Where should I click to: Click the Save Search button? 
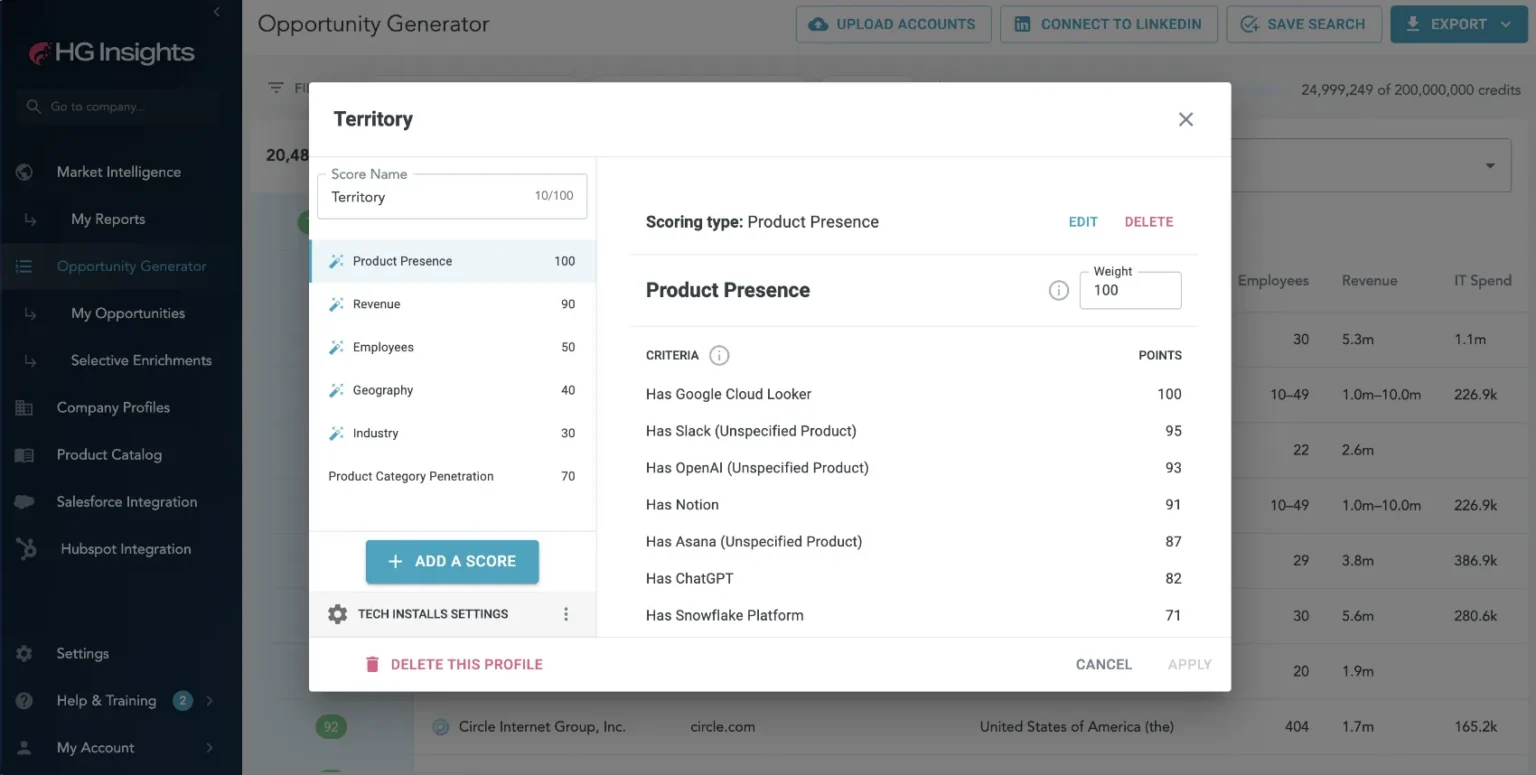(1304, 24)
